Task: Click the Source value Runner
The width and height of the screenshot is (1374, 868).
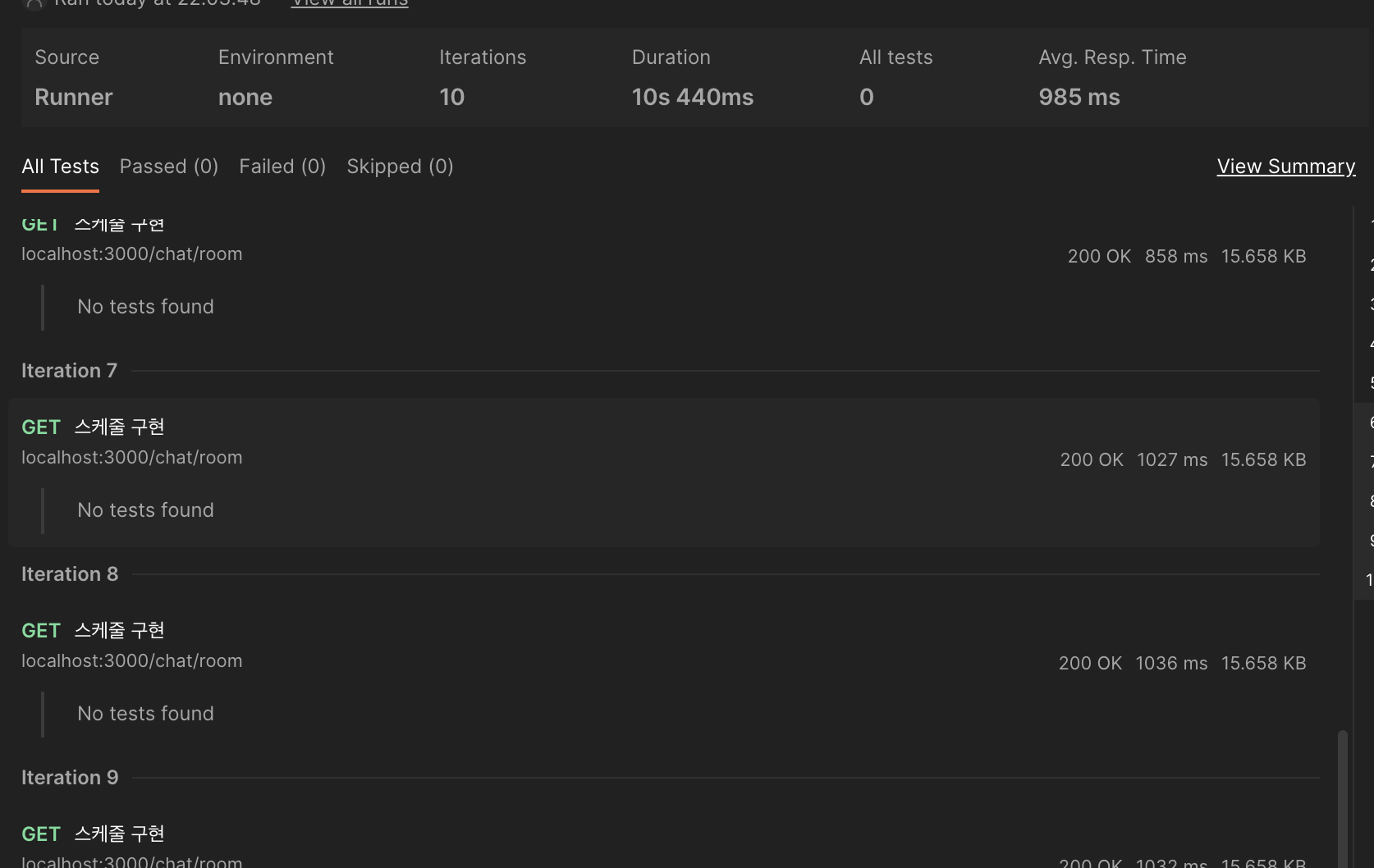Action: (x=73, y=98)
